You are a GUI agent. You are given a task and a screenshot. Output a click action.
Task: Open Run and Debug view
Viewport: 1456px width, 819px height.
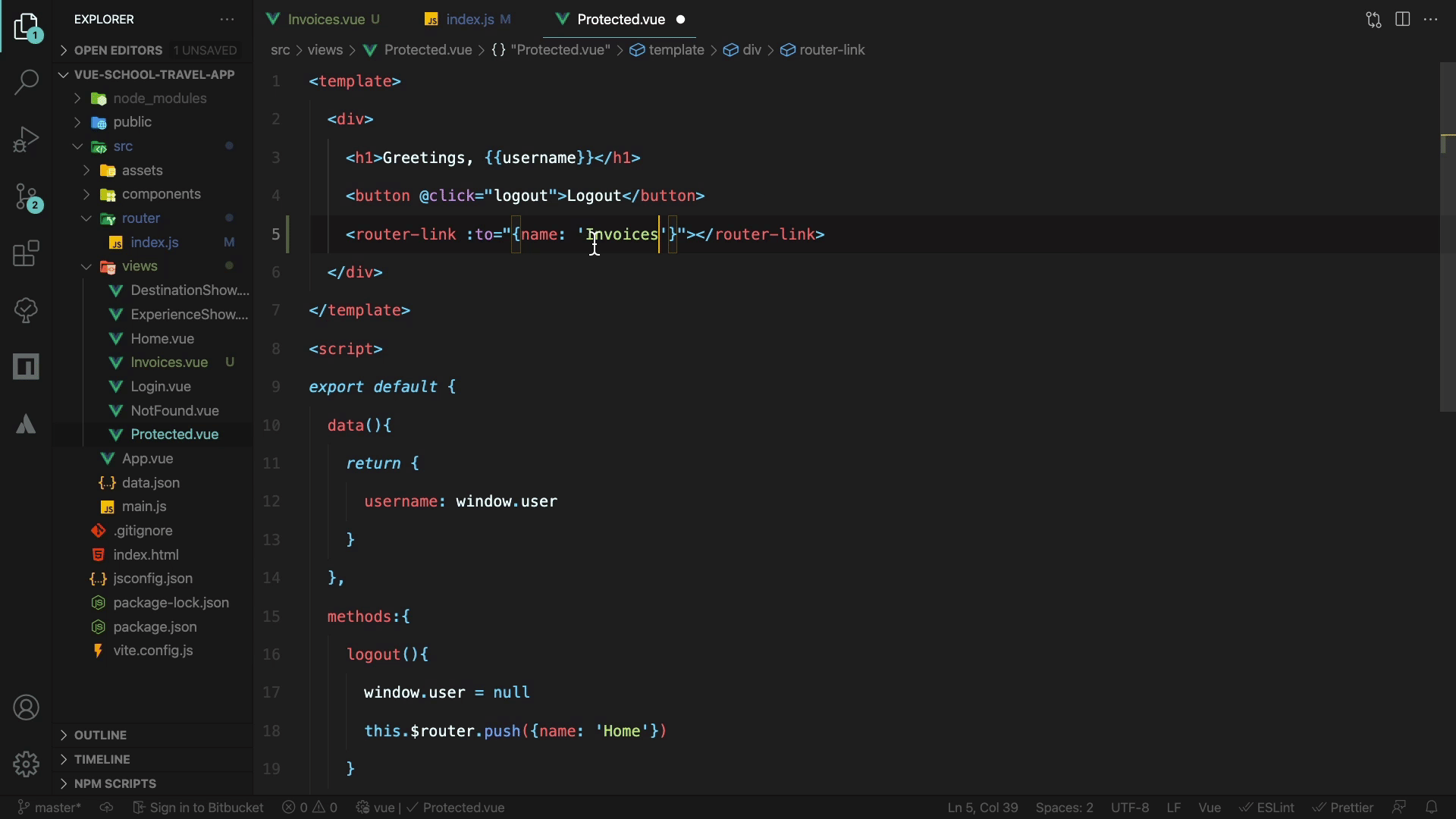tap(27, 140)
